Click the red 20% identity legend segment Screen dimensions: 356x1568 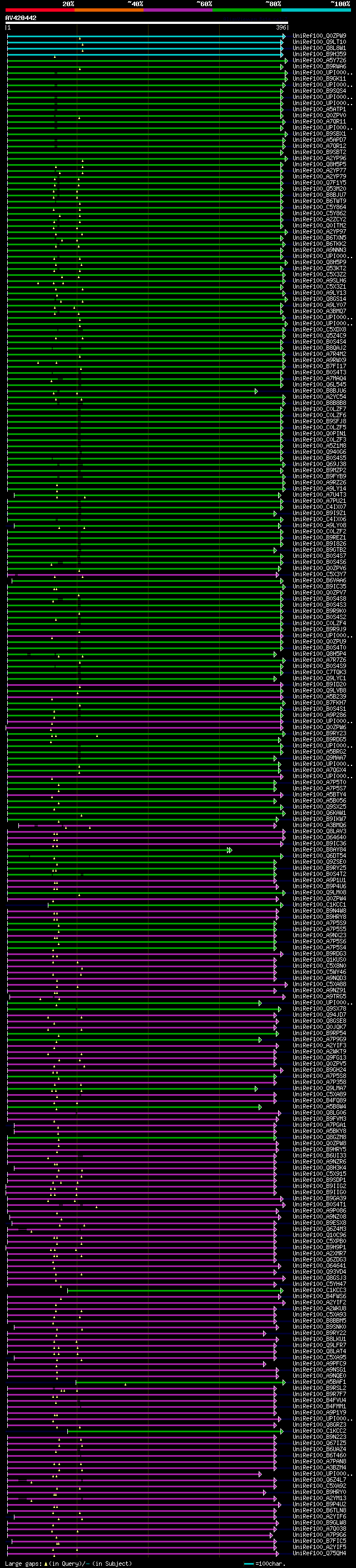39,10
